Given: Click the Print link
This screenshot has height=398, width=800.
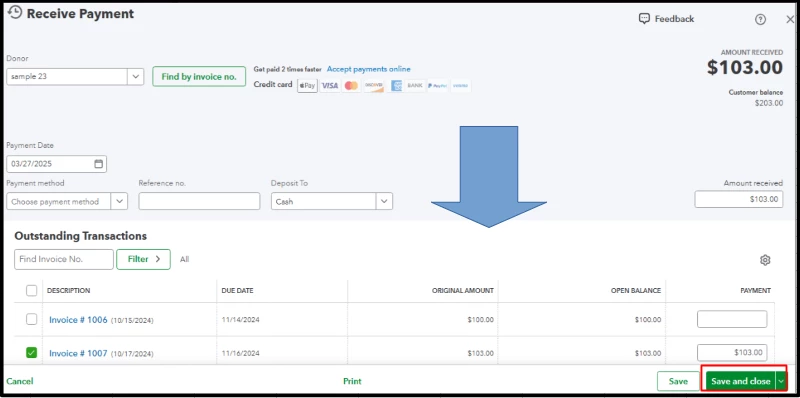Looking at the screenshot, I should pos(352,381).
